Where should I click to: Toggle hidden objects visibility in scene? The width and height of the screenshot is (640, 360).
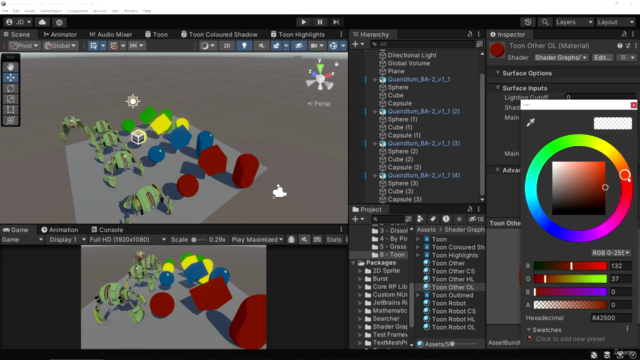click(x=299, y=46)
